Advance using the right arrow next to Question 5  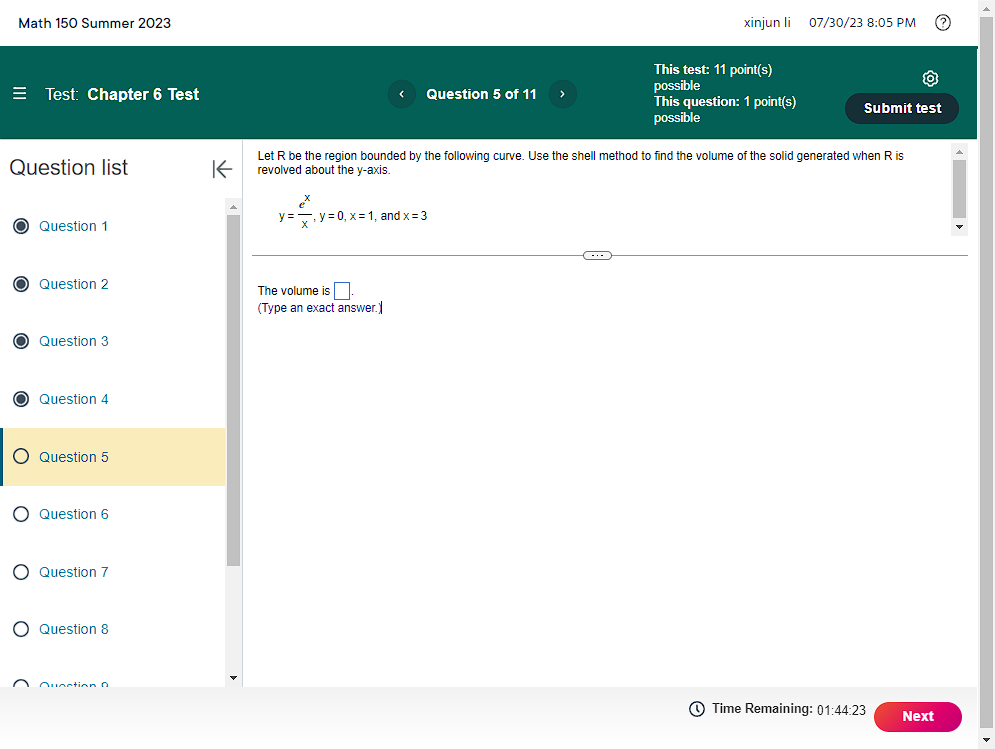pos(562,93)
